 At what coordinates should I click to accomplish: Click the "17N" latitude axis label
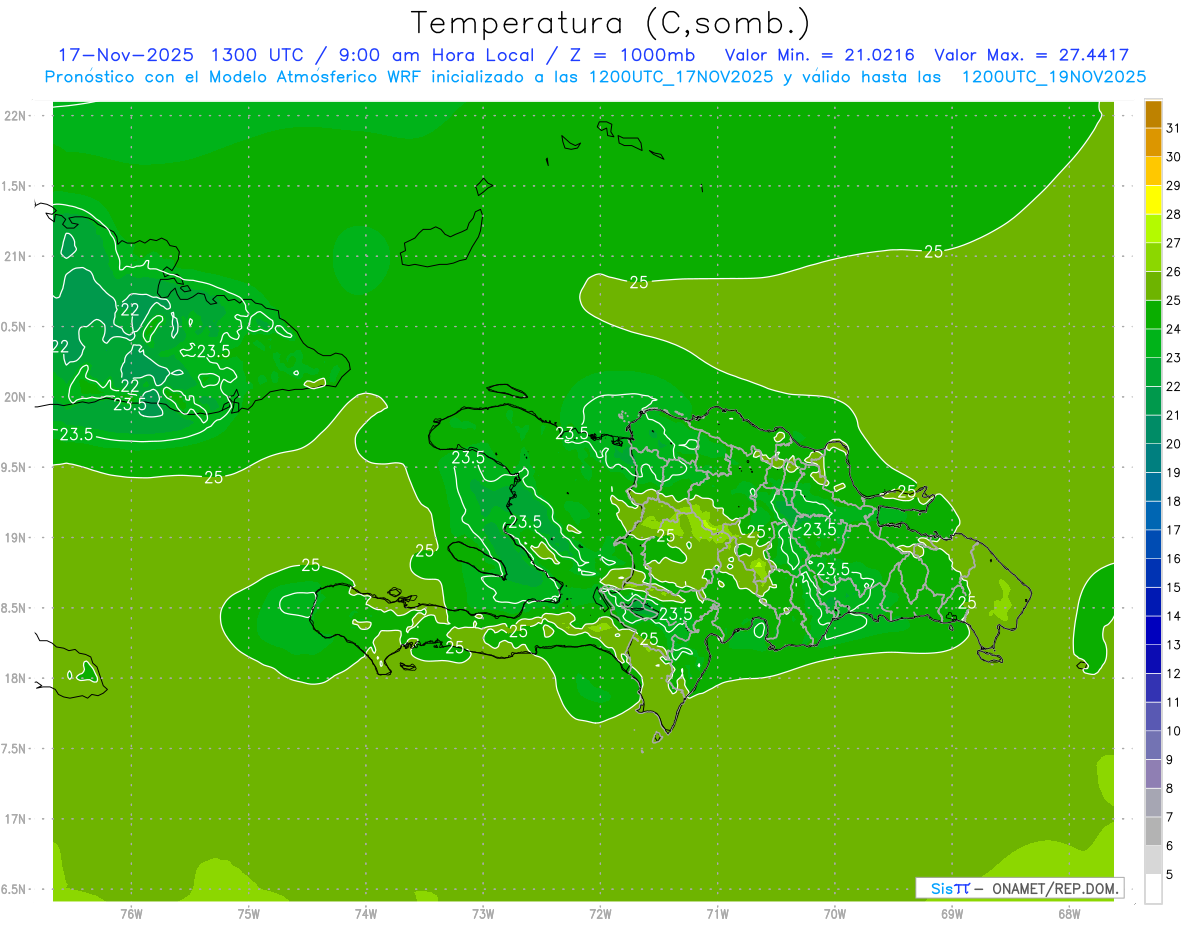click(x=15, y=819)
